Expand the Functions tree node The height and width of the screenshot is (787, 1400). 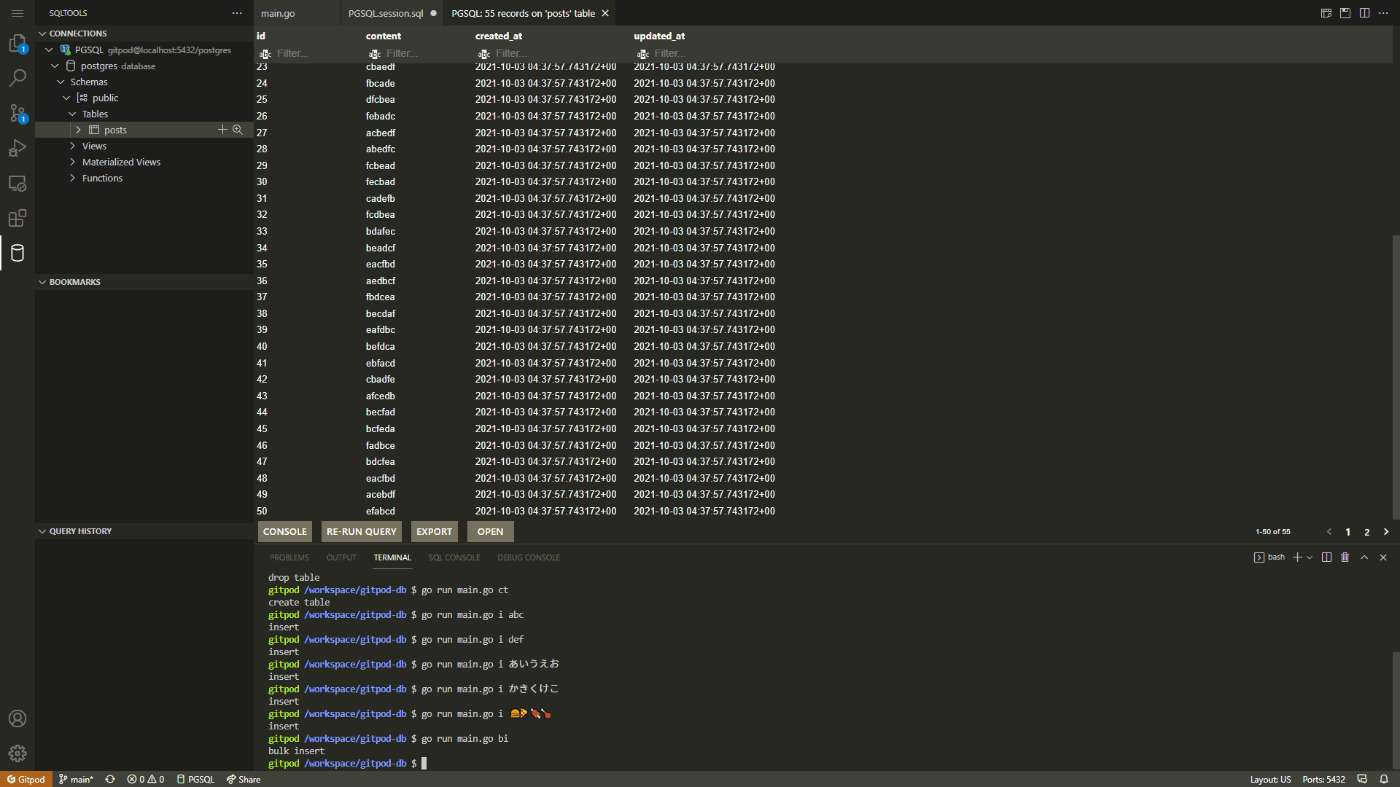(x=72, y=178)
